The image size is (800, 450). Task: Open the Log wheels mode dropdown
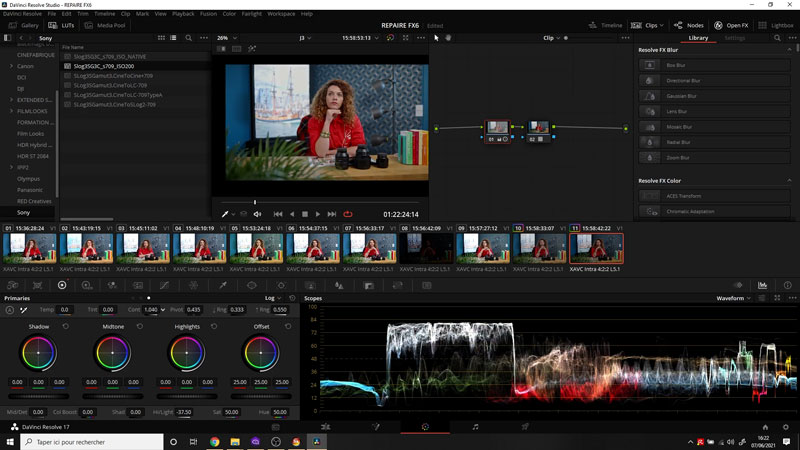click(x=273, y=298)
